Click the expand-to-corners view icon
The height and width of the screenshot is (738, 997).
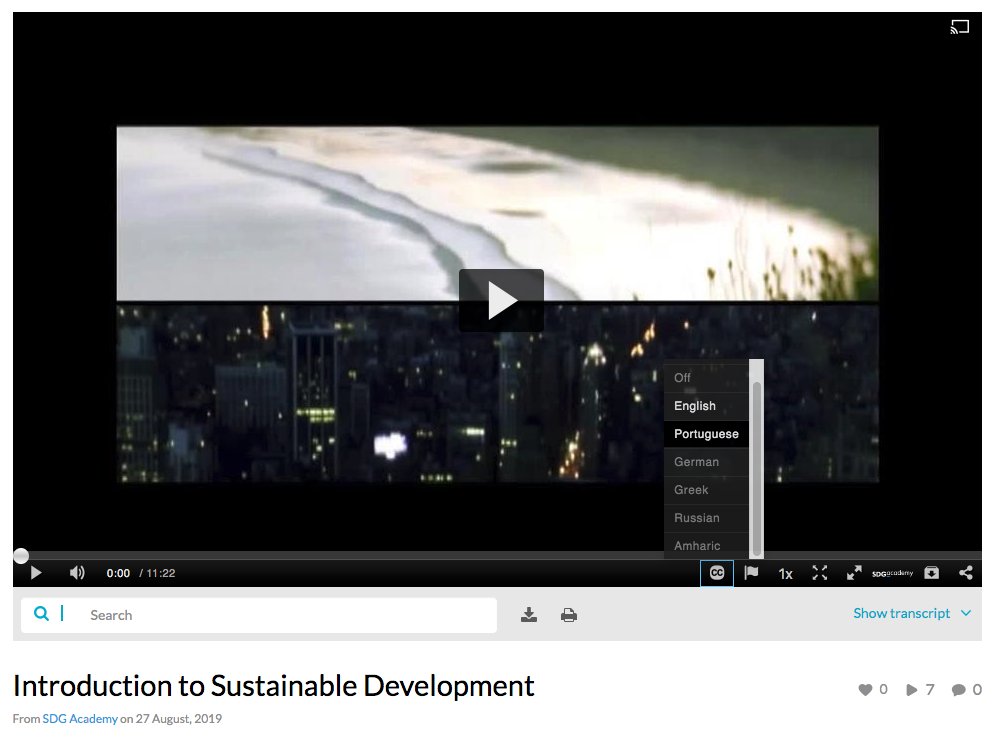tap(820, 573)
